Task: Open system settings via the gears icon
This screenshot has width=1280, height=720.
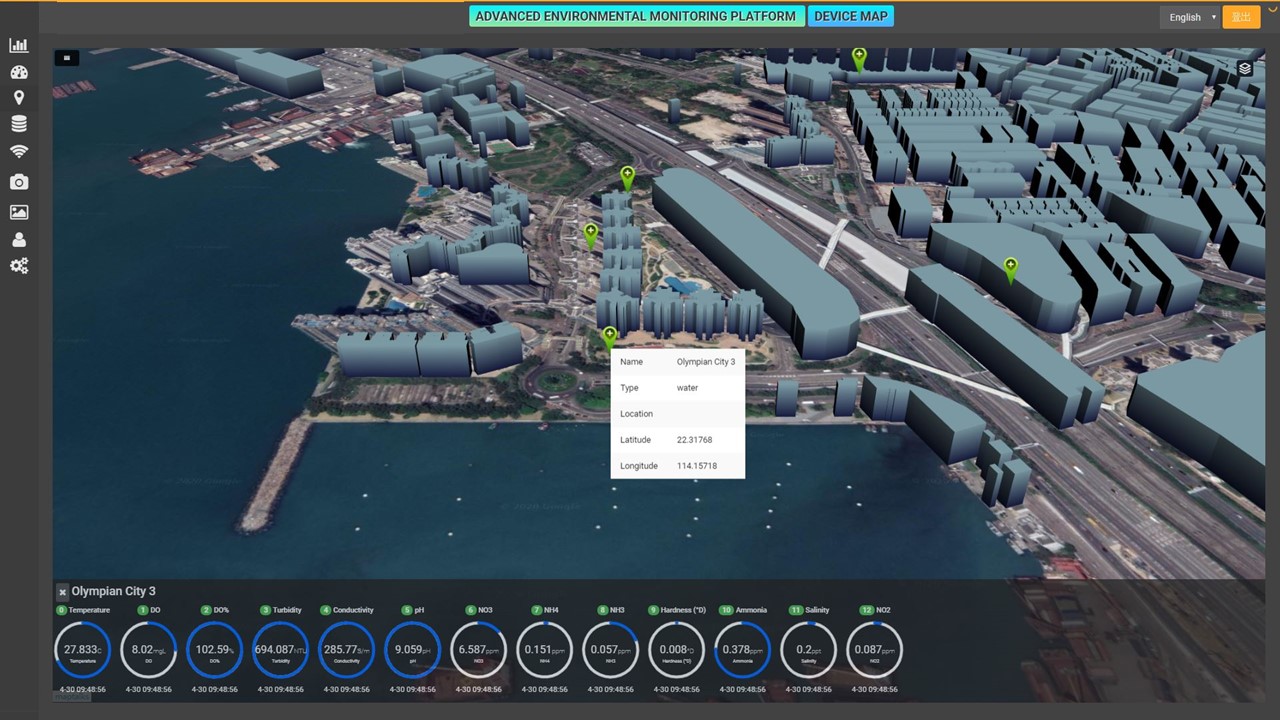Action: coord(19,266)
